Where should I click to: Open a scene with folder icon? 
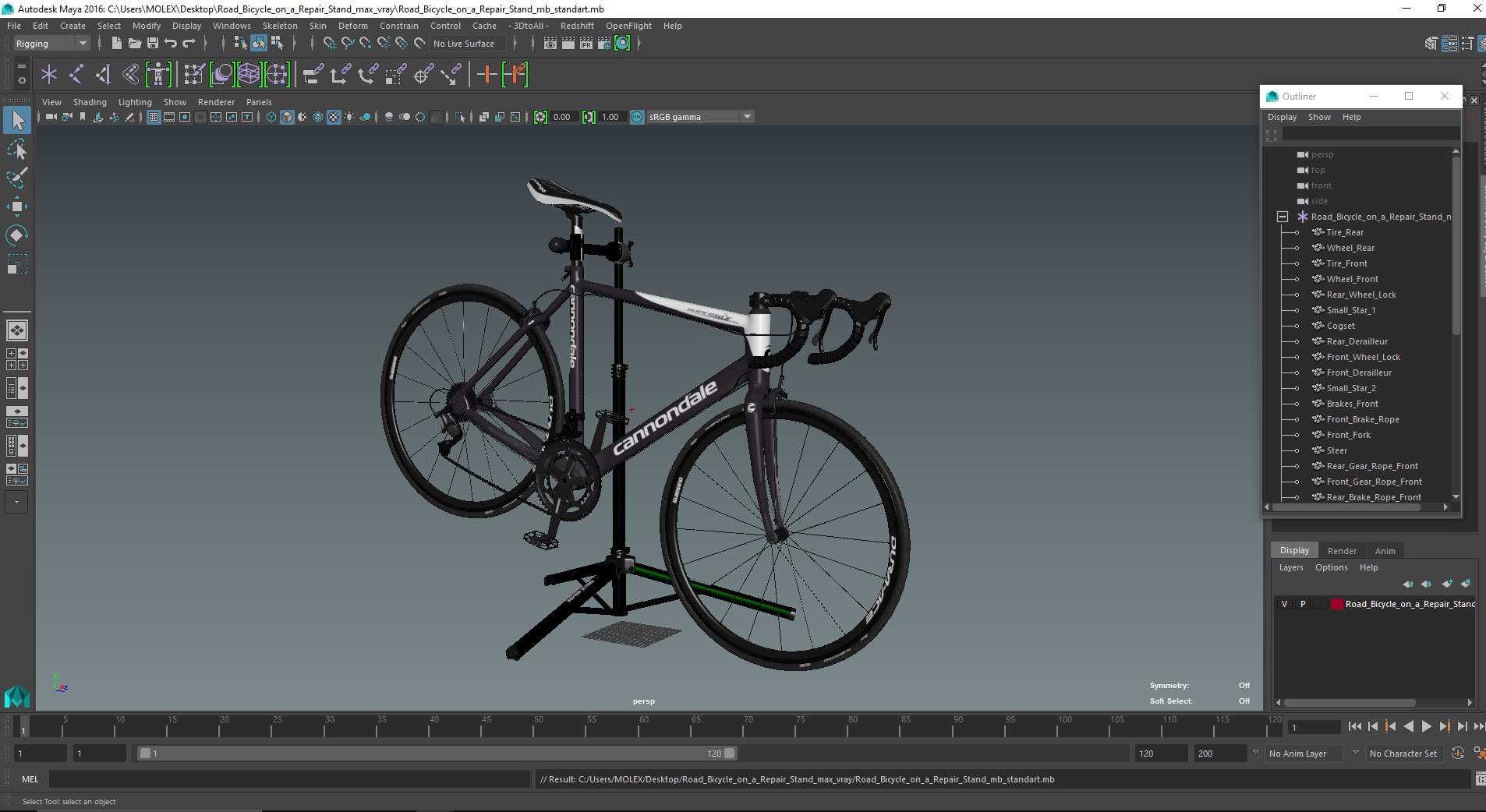click(135, 44)
